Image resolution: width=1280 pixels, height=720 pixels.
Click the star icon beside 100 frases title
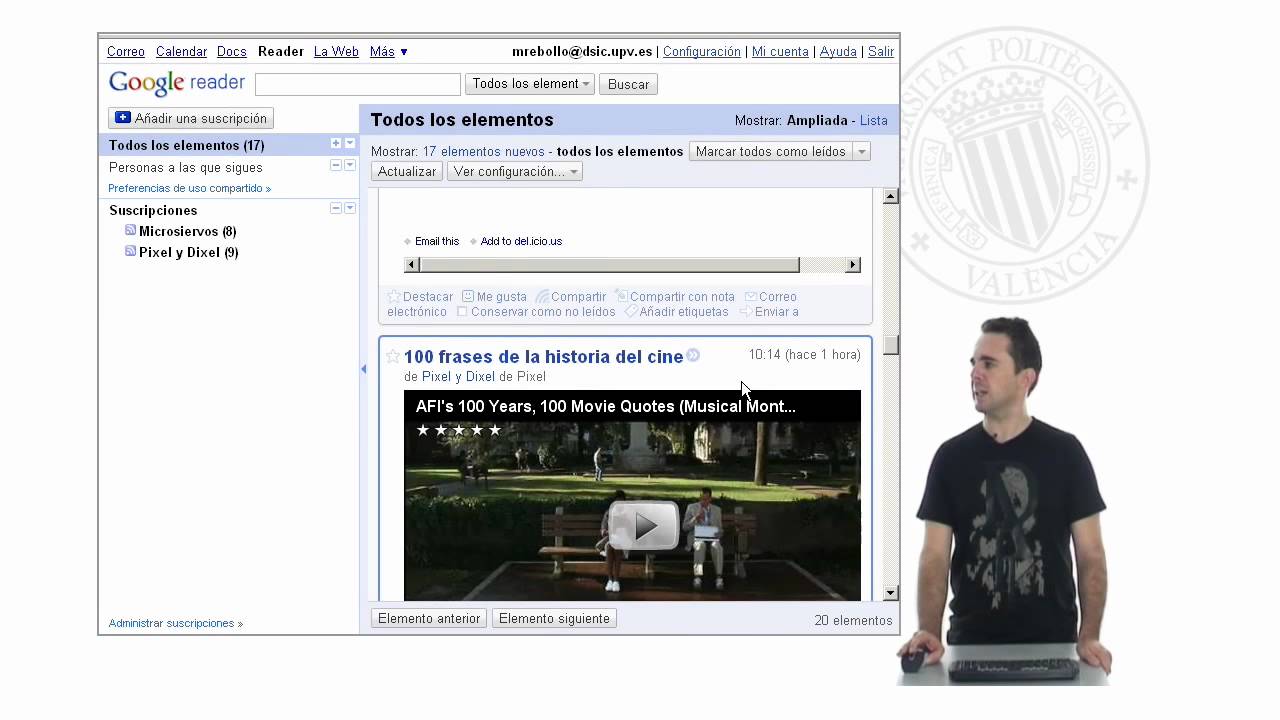point(393,356)
